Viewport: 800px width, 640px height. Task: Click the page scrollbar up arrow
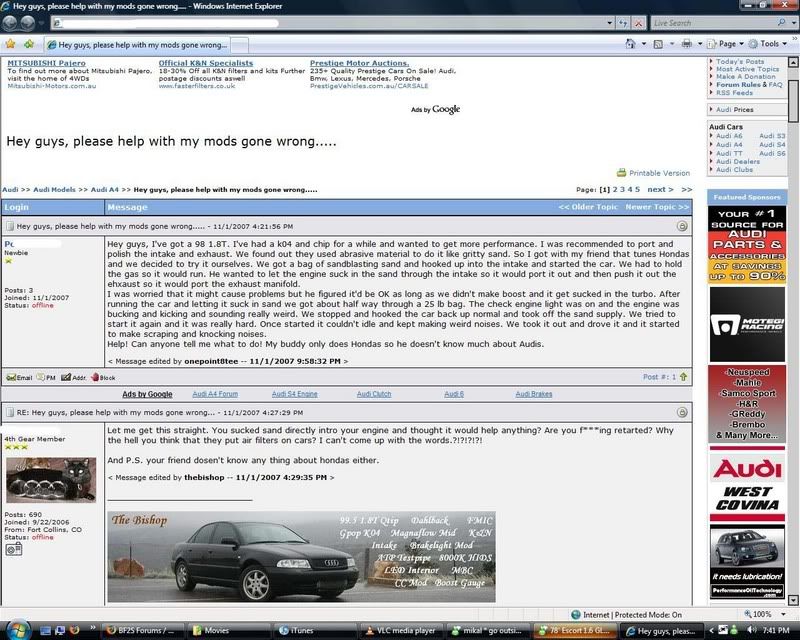click(793, 62)
